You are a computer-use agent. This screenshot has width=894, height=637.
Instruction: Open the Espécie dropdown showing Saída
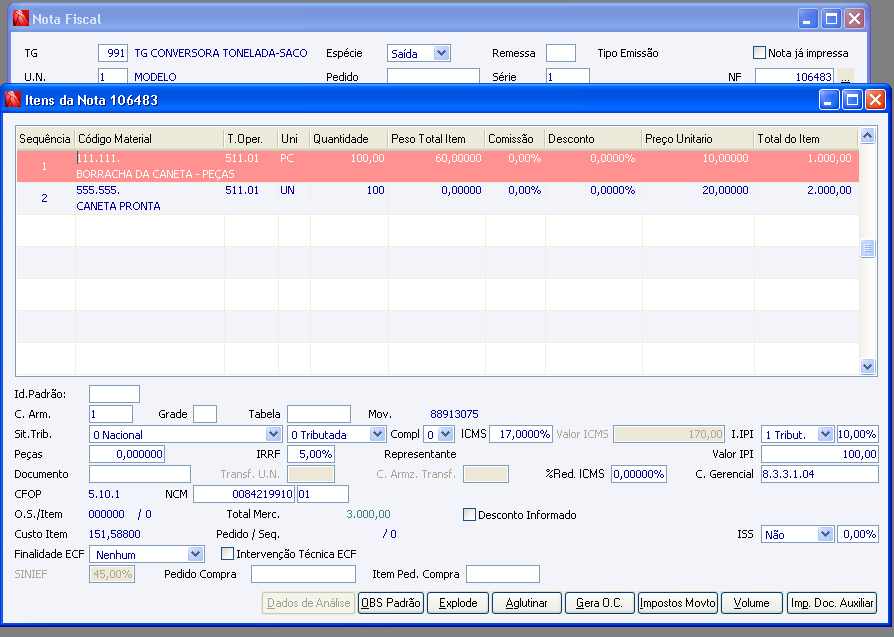[441, 53]
